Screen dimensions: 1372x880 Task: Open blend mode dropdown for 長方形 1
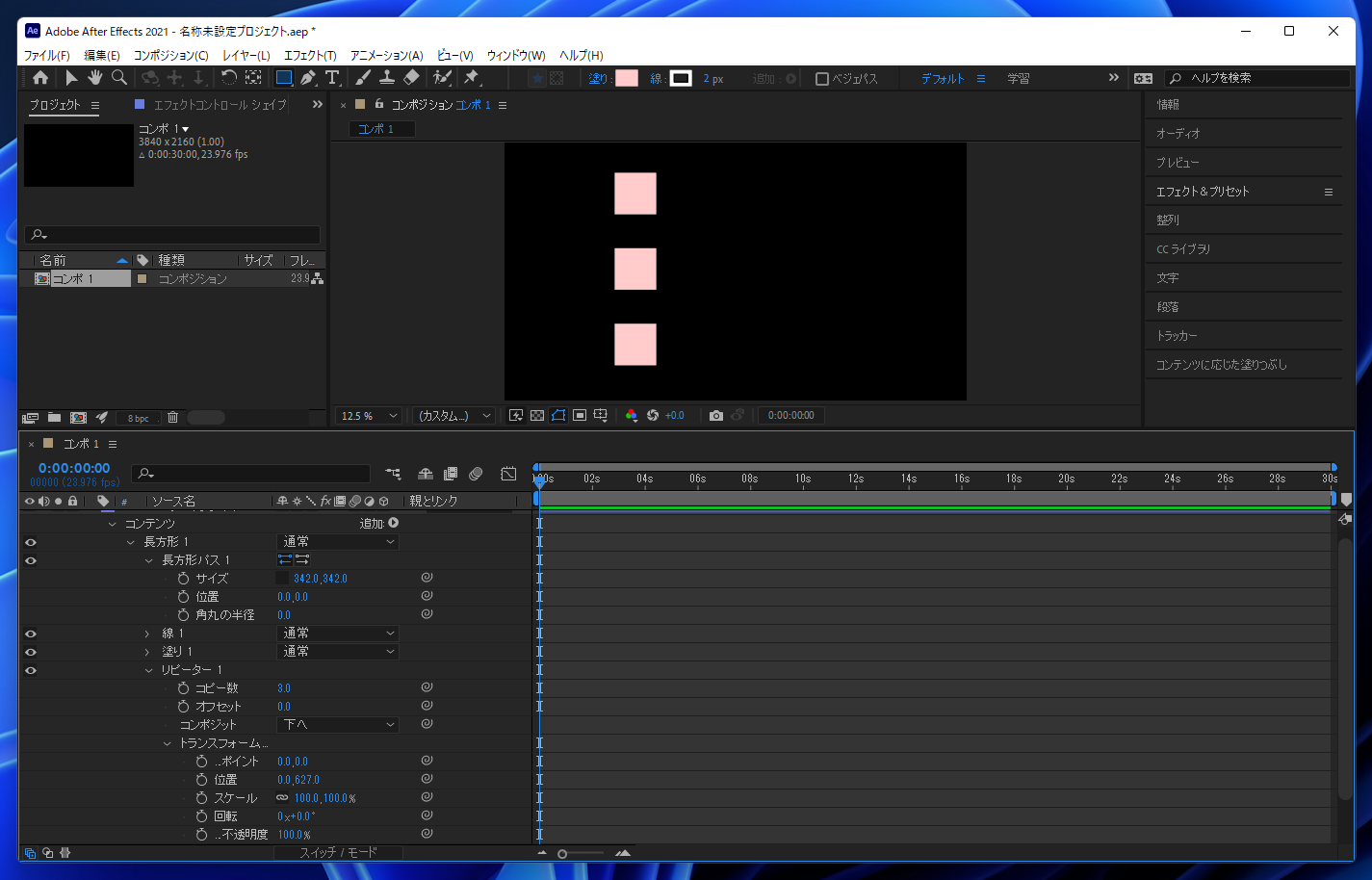click(x=338, y=542)
